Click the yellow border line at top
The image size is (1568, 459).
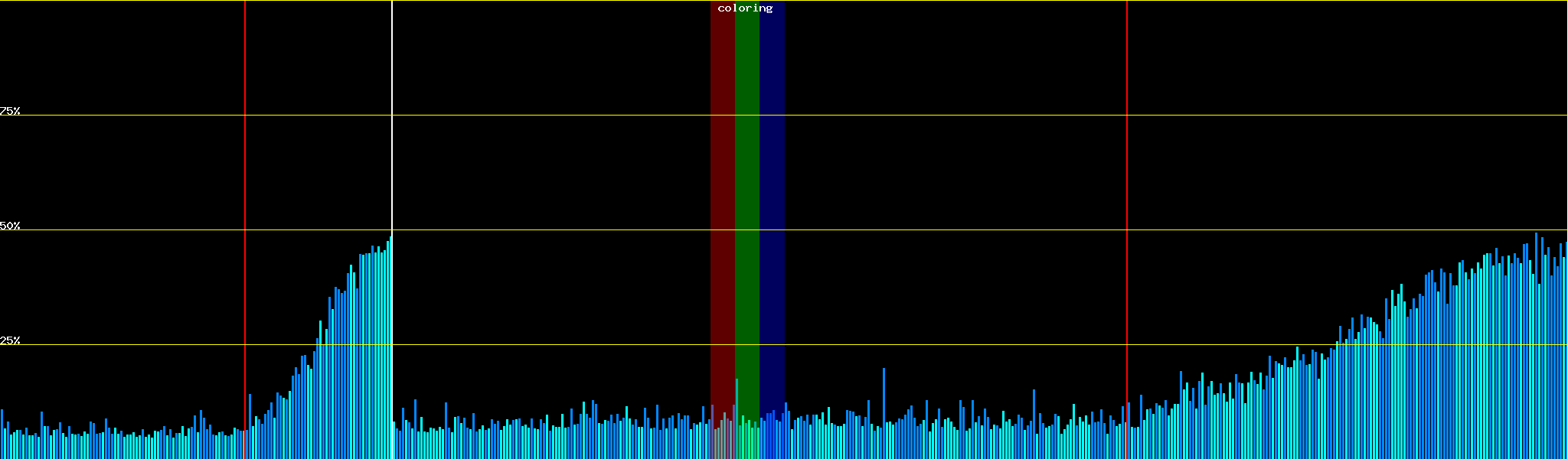click(x=784, y=1)
